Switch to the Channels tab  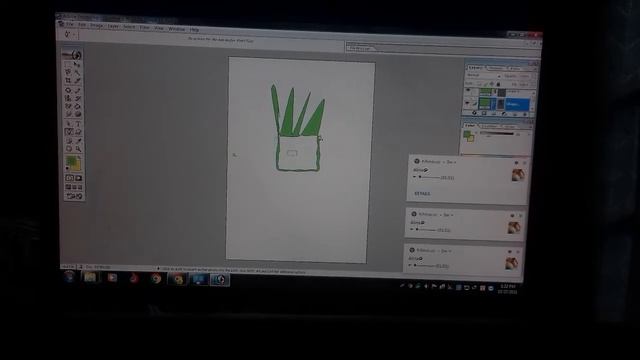click(496, 68)
